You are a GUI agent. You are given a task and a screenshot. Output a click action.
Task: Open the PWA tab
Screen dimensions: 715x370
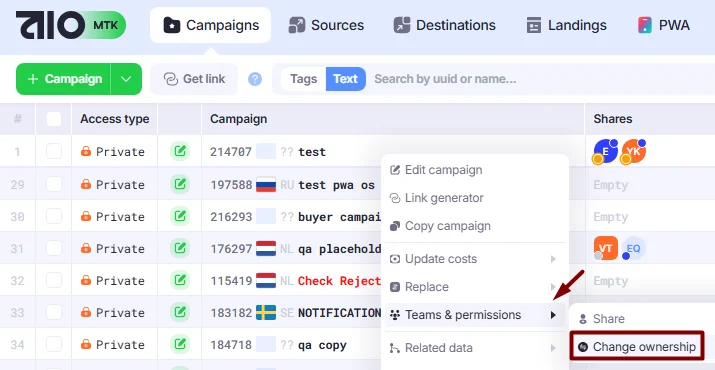[x=663, y=25]
